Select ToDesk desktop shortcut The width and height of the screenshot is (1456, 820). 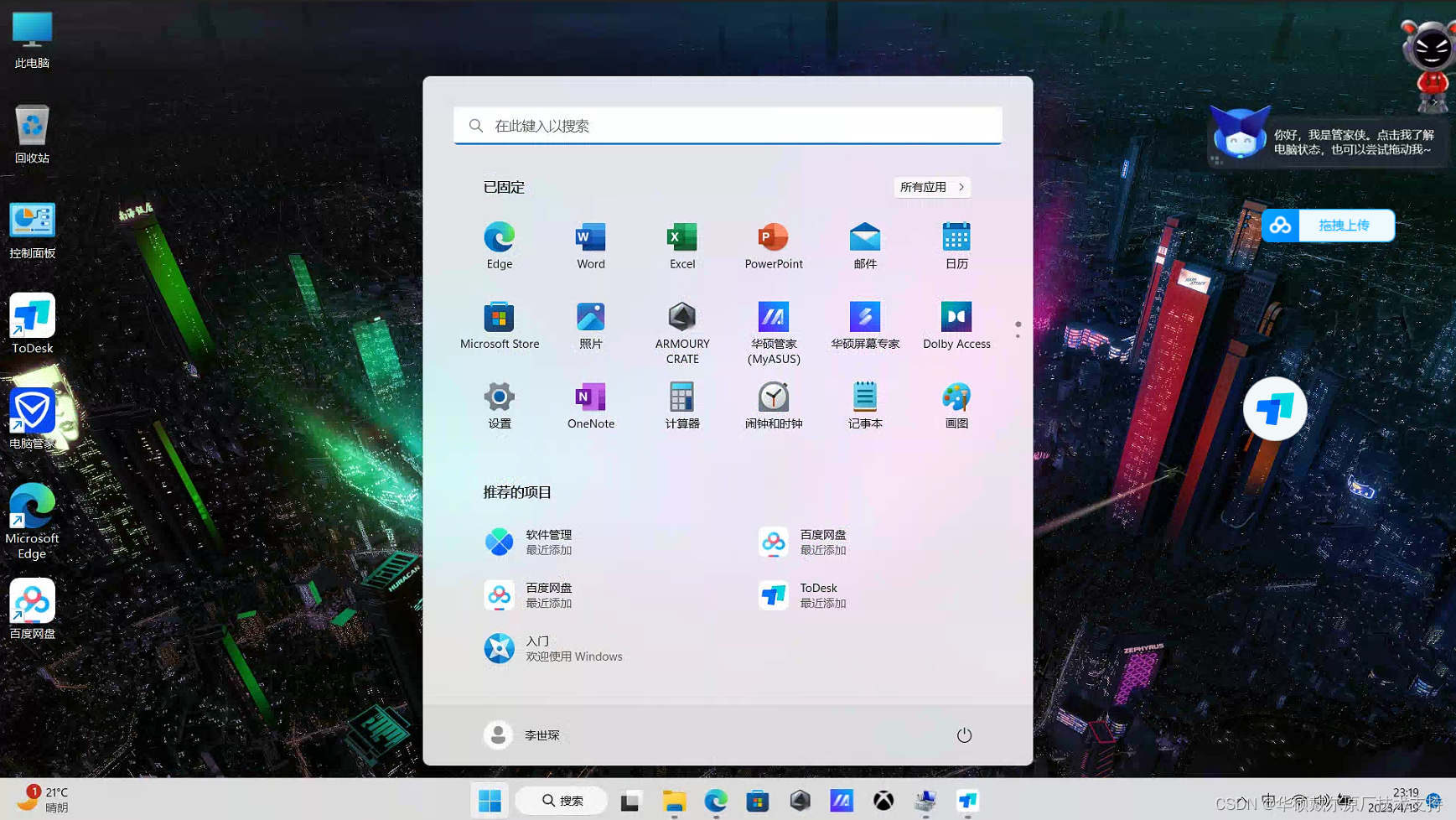(x=32, y=324)
